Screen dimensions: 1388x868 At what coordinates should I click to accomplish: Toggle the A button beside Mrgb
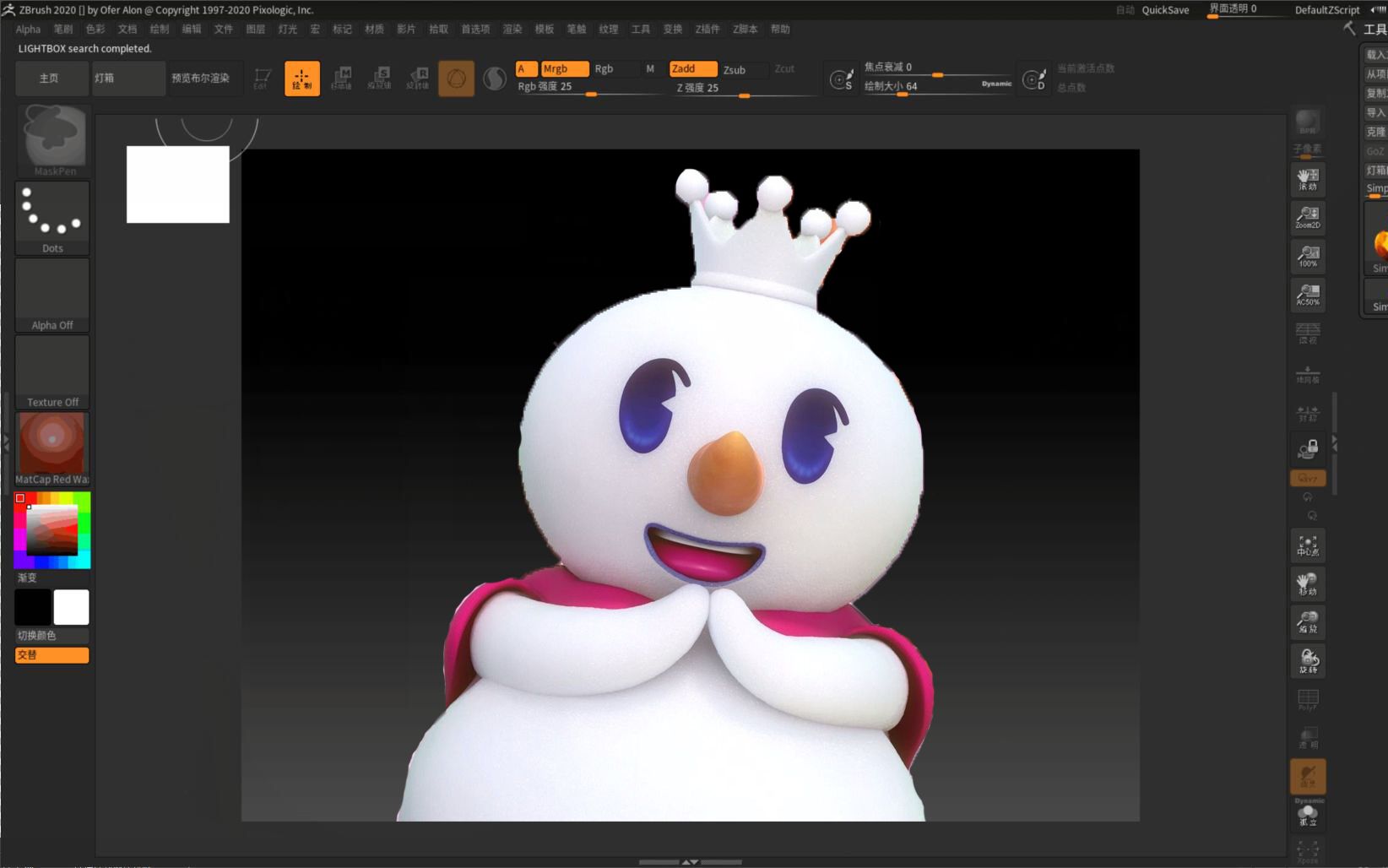[527, 69]
